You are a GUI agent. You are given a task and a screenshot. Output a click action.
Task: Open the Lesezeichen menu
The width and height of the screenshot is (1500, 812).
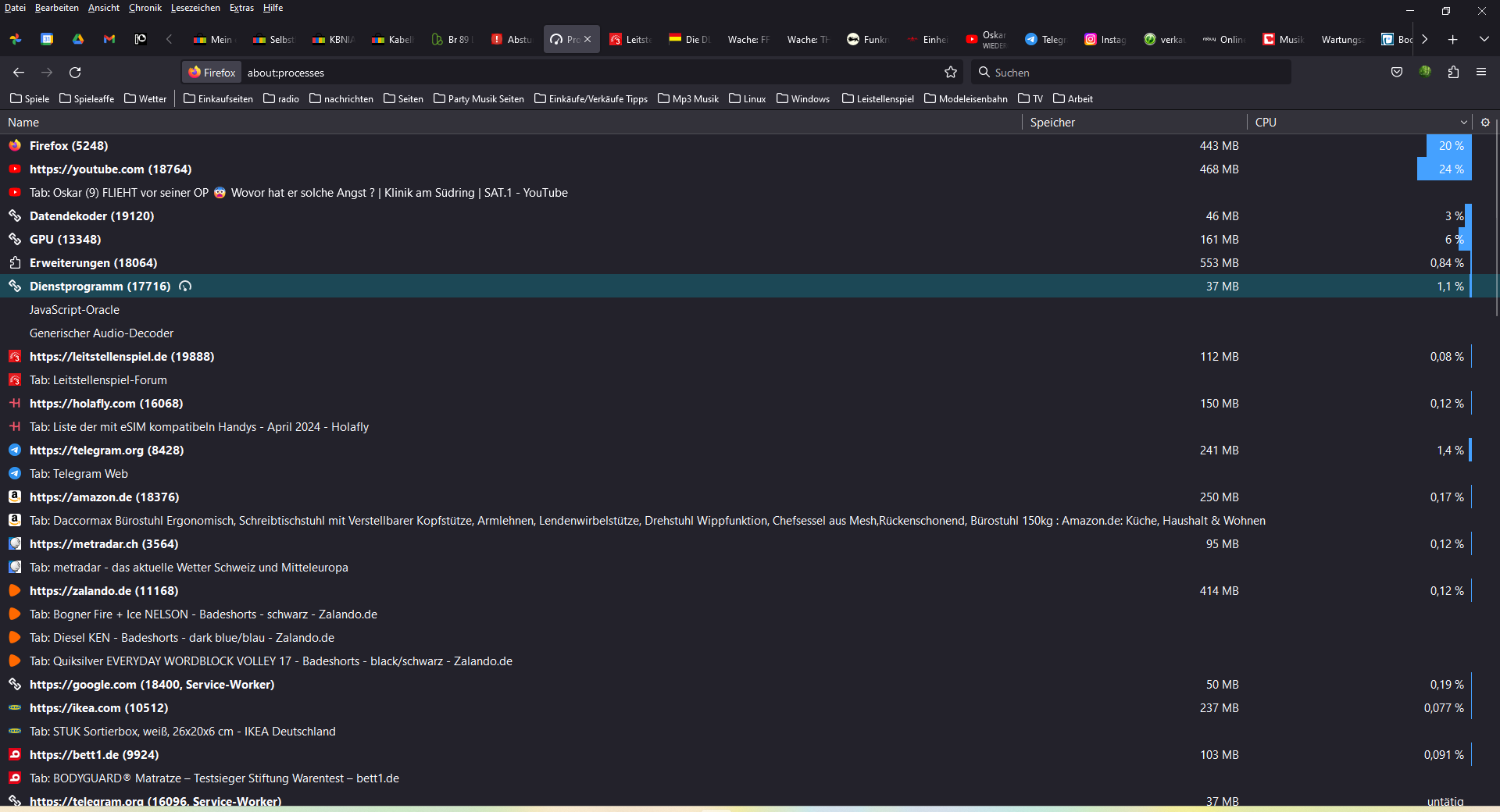(x=195, y=8)
